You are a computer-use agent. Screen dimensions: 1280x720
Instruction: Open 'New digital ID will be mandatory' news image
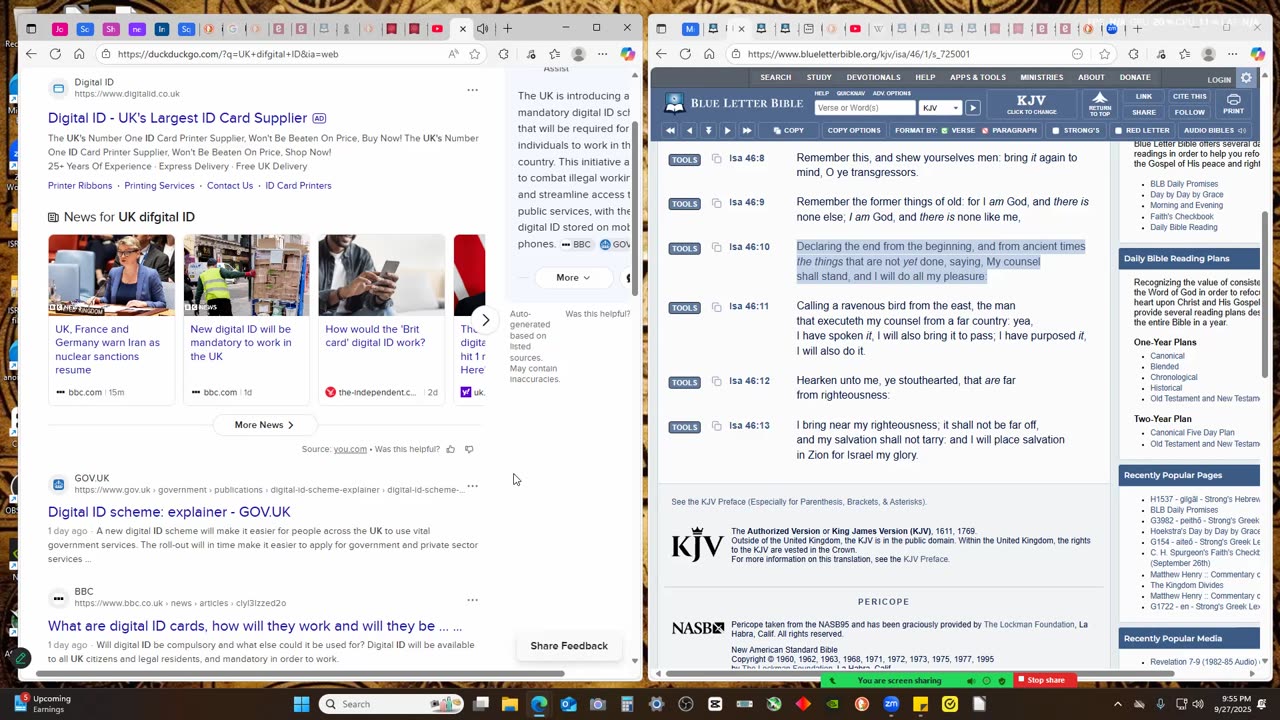pyautogui.click(x=246, y=275)
